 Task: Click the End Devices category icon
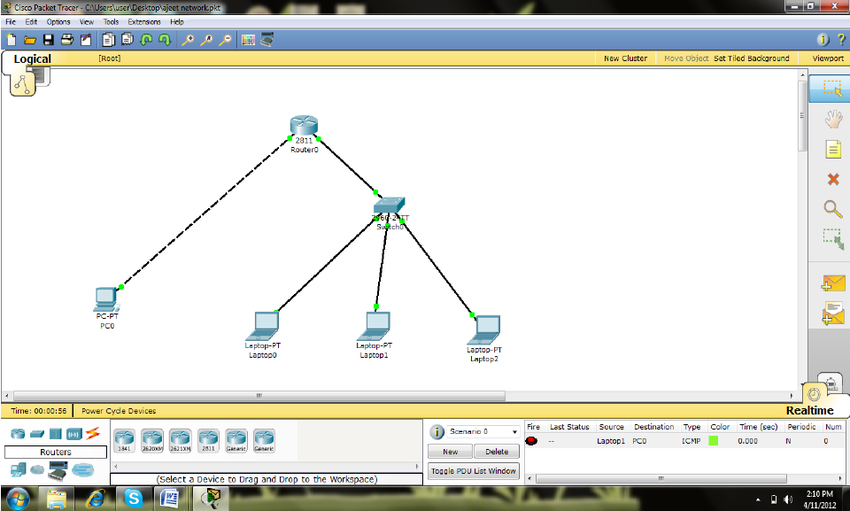pos(18,470)
